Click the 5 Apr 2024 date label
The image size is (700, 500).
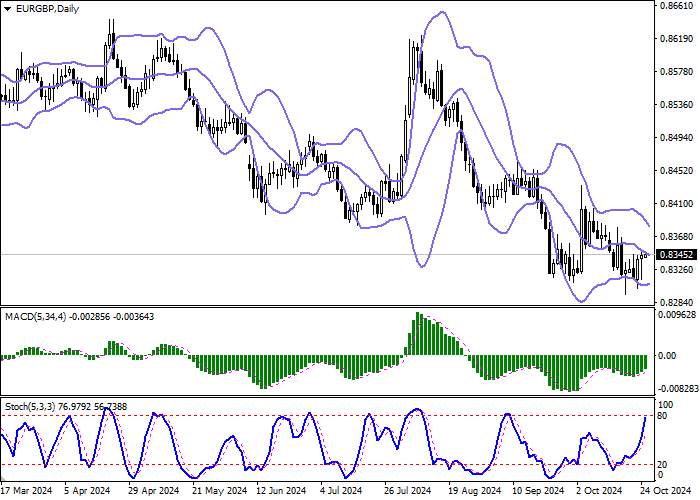pos(87,491)
